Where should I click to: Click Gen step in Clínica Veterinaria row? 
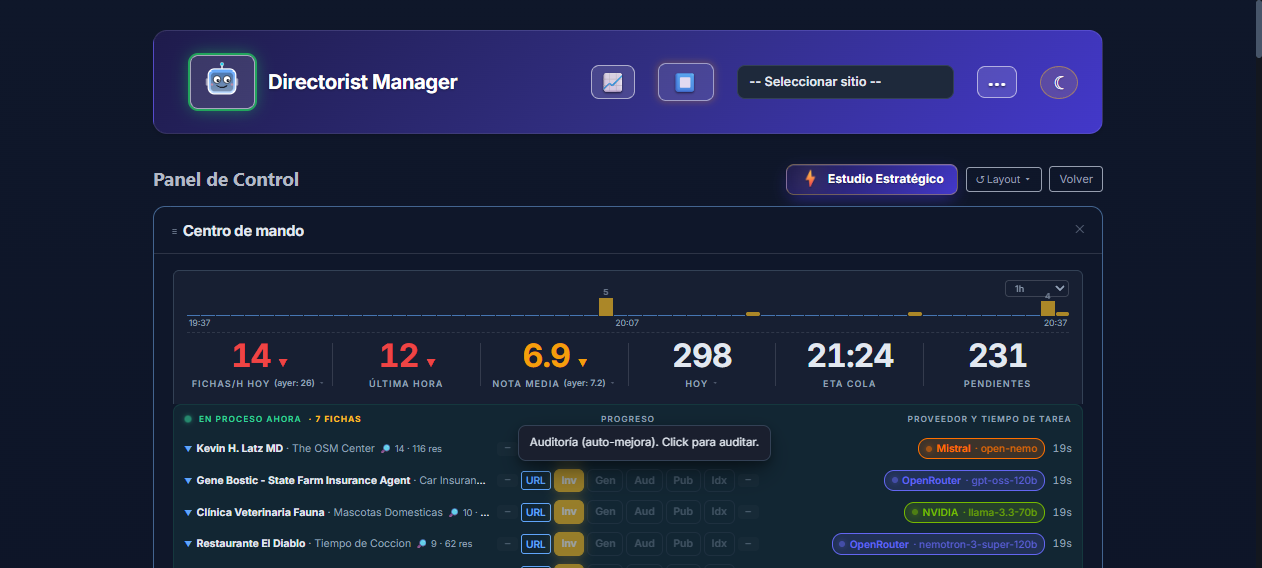605,513
